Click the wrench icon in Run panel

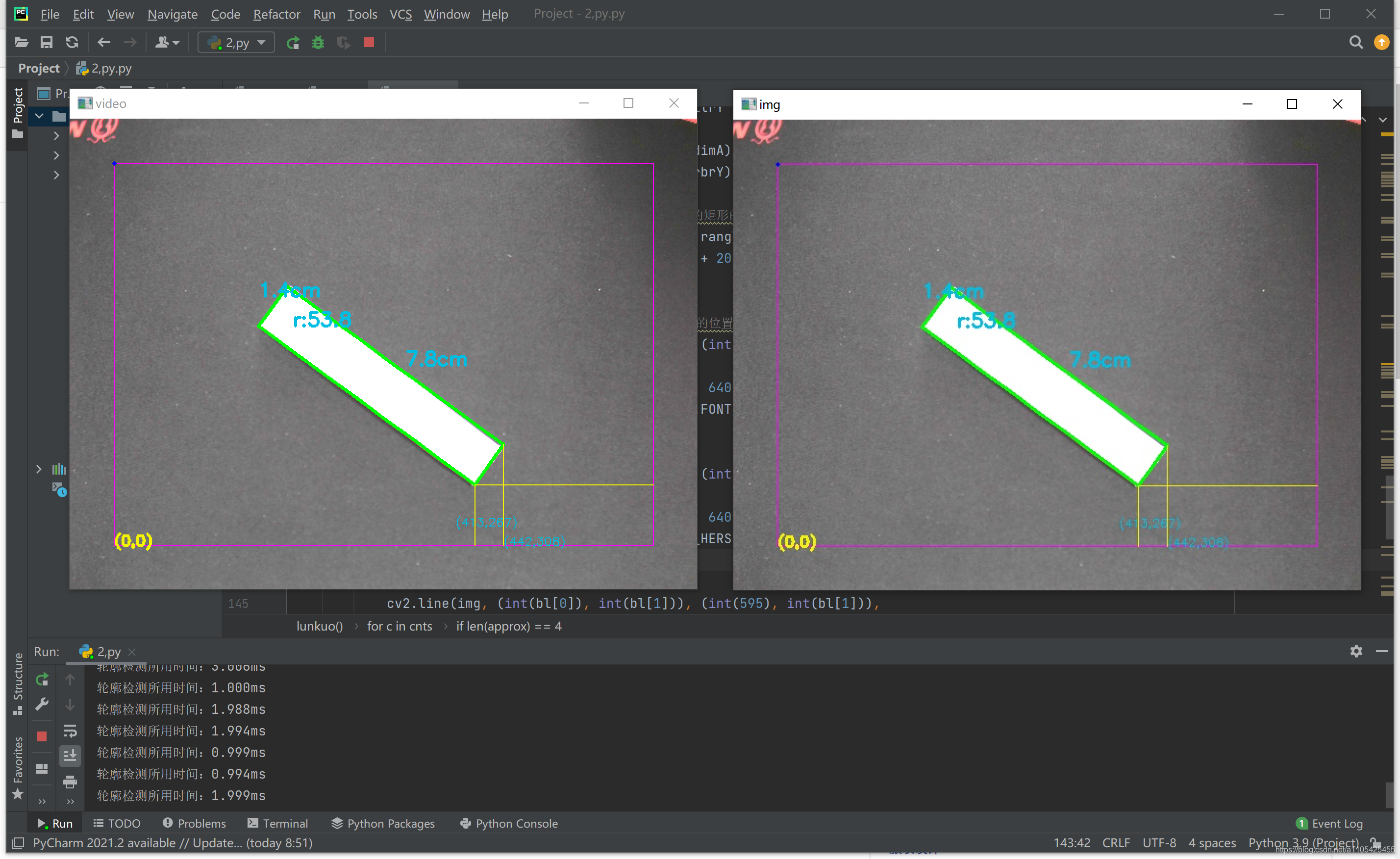pos(42,705)
